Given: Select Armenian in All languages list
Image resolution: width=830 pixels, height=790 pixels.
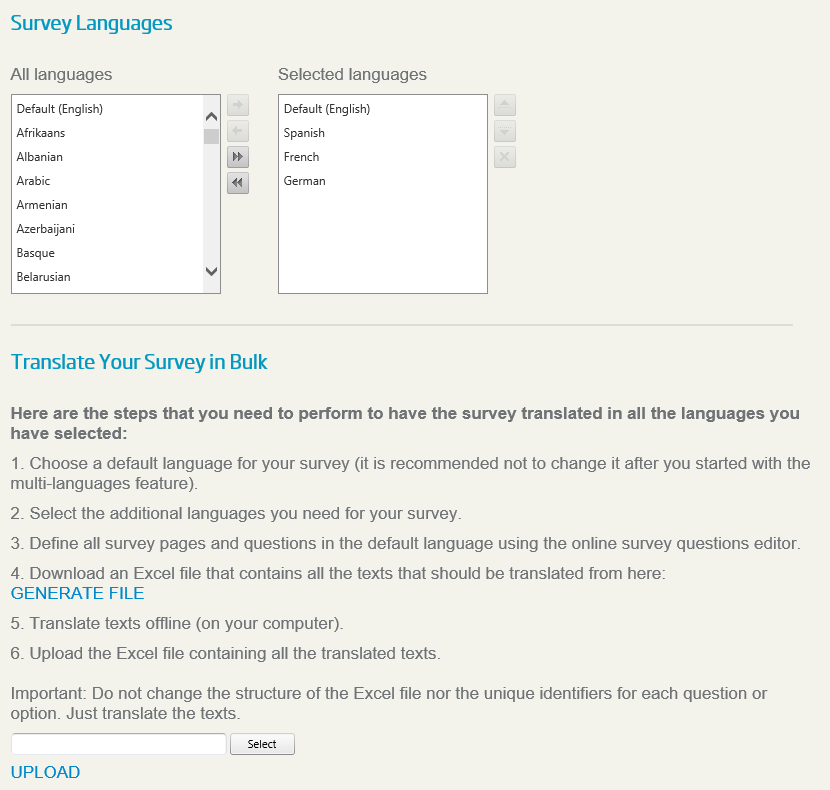Looking at the screenshot, I should tap(107, 205).
